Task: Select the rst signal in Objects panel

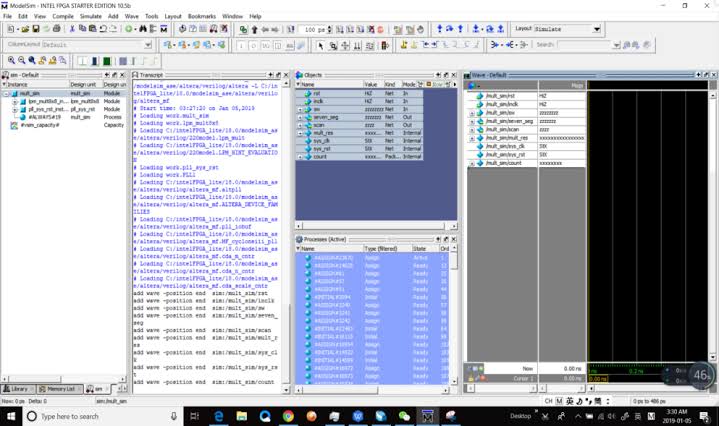Action: coord(360,94)
